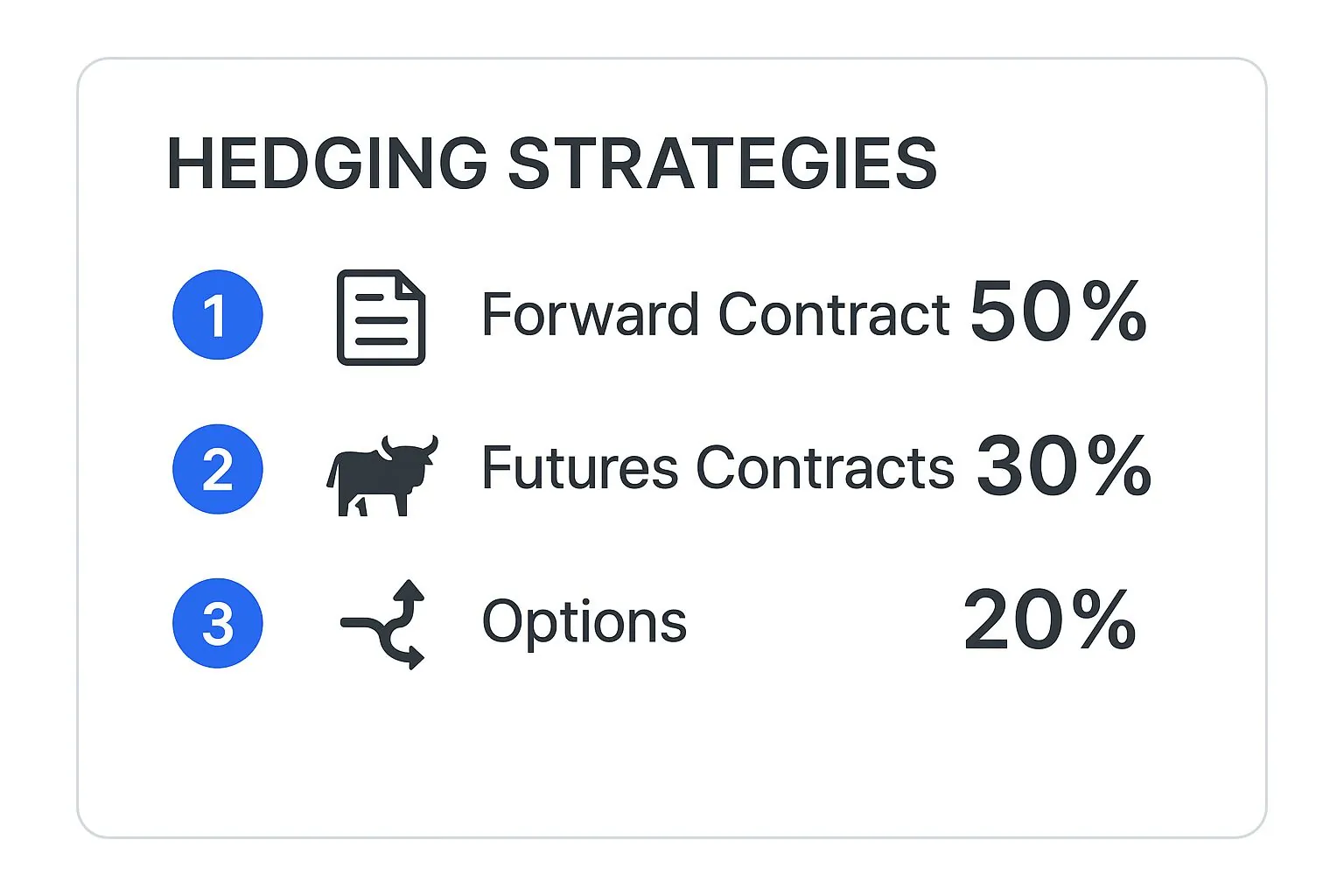Click the bull icon for Futures Contracts
The width and height of the screenshot is (1344, 896).
pos(381,475)
